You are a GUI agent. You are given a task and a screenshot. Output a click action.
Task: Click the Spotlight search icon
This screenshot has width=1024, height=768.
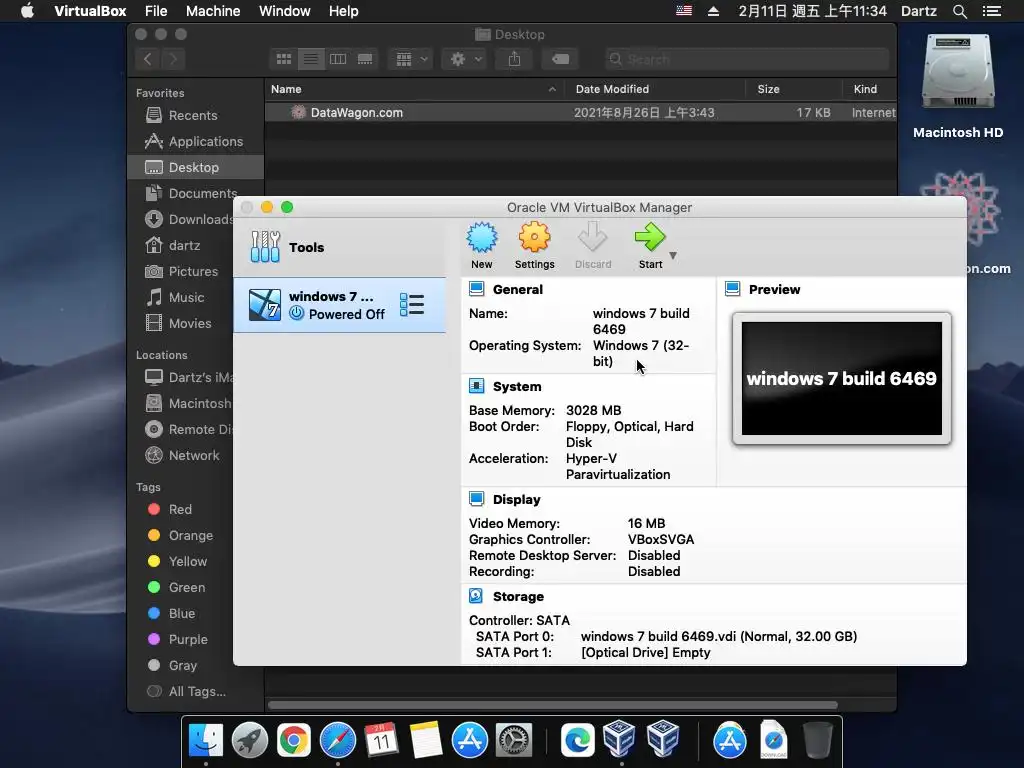959,11
